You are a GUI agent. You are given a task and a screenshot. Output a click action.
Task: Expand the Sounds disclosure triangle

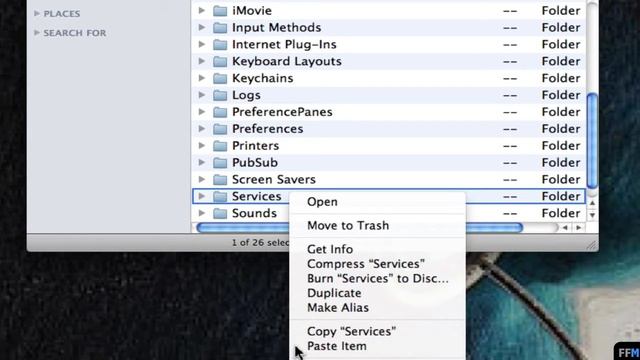[202, 213]
